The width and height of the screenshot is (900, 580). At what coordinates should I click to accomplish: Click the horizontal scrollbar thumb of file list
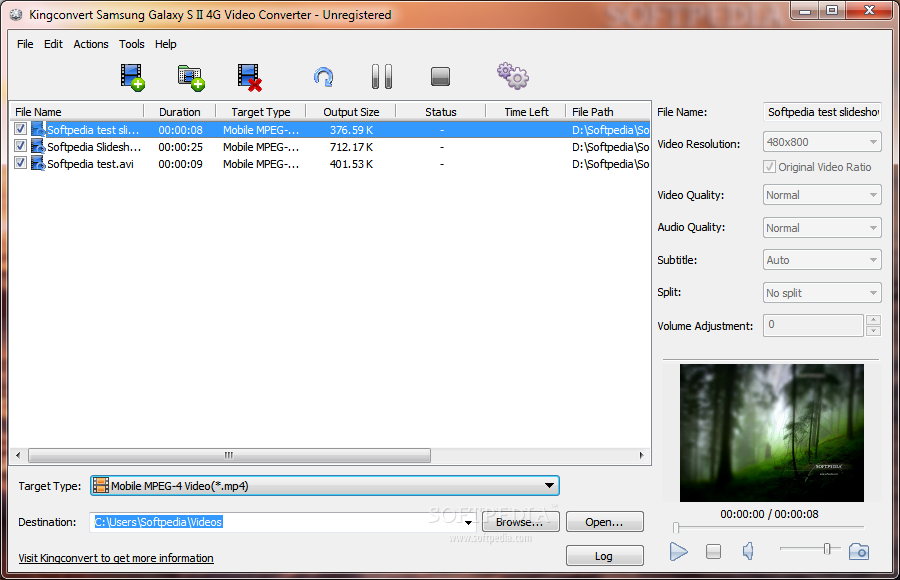coord(229,455)
